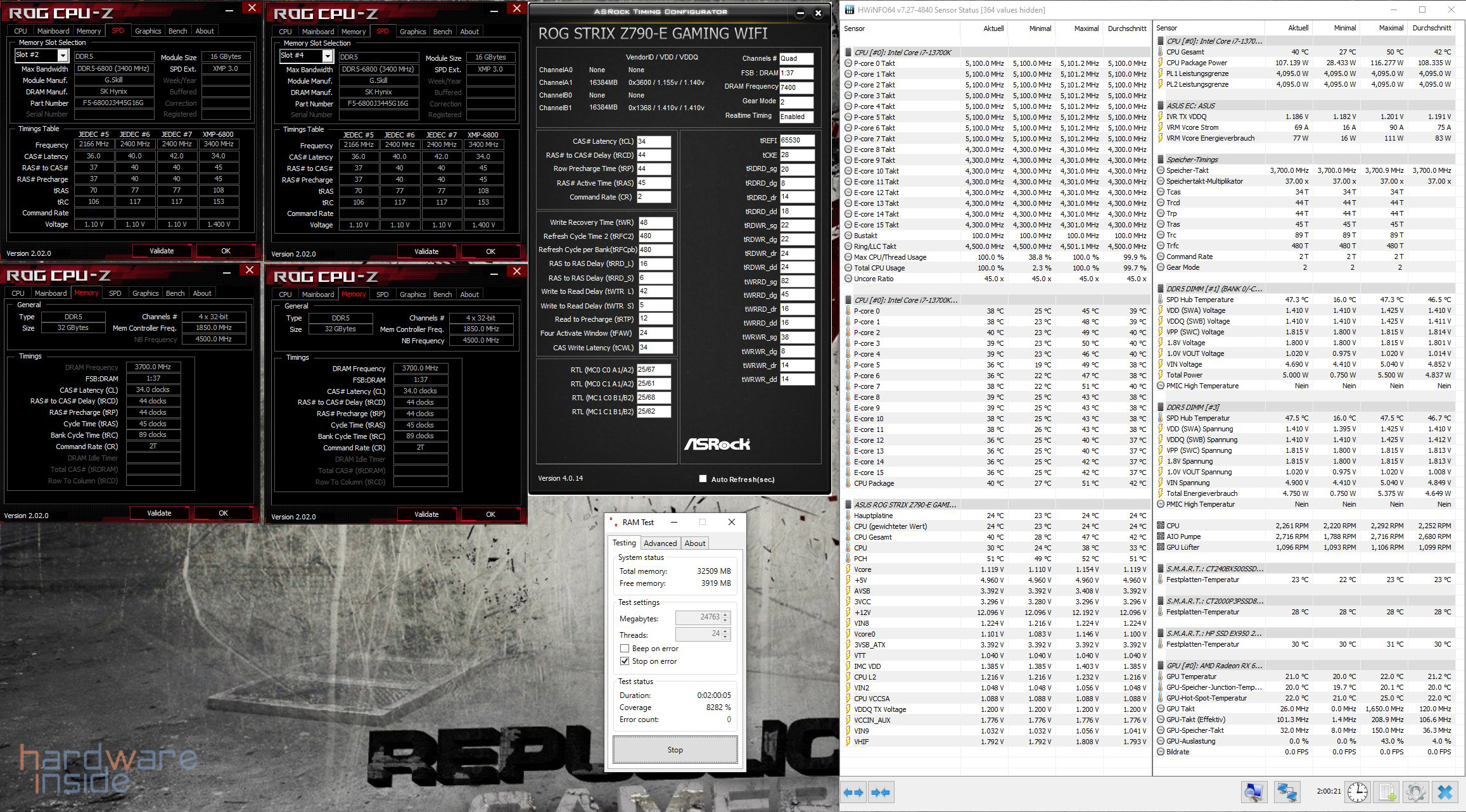Start logging with the sheet-plus icon

click(1387, 792)
